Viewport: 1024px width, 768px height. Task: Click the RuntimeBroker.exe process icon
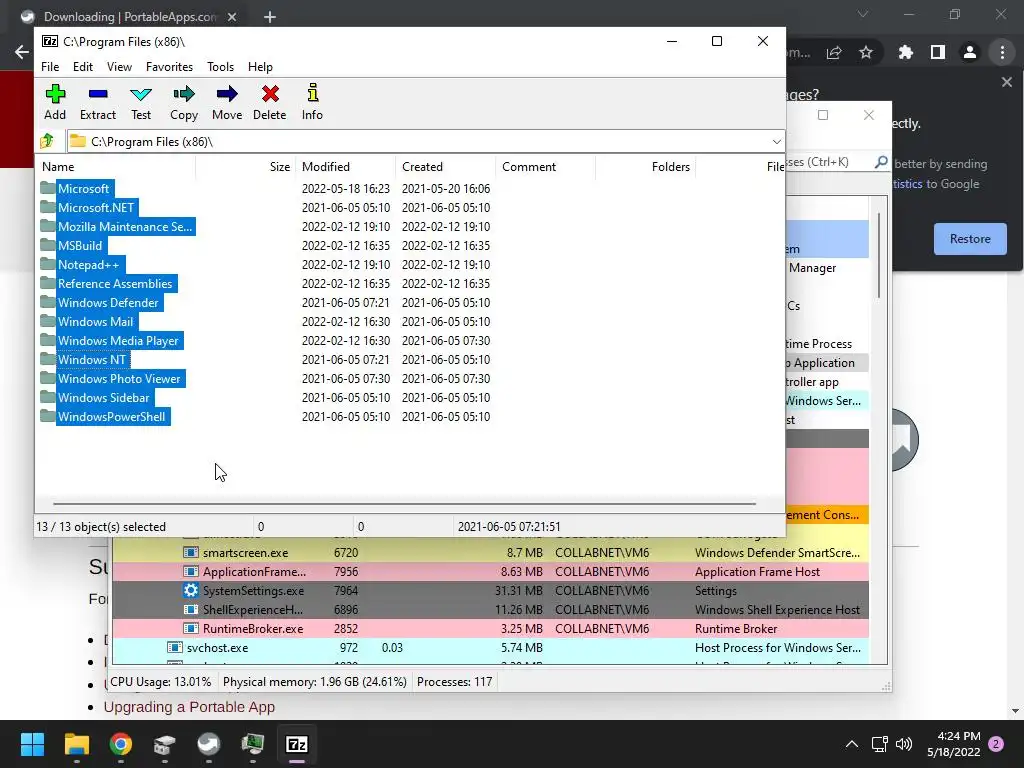click(191, 628)
